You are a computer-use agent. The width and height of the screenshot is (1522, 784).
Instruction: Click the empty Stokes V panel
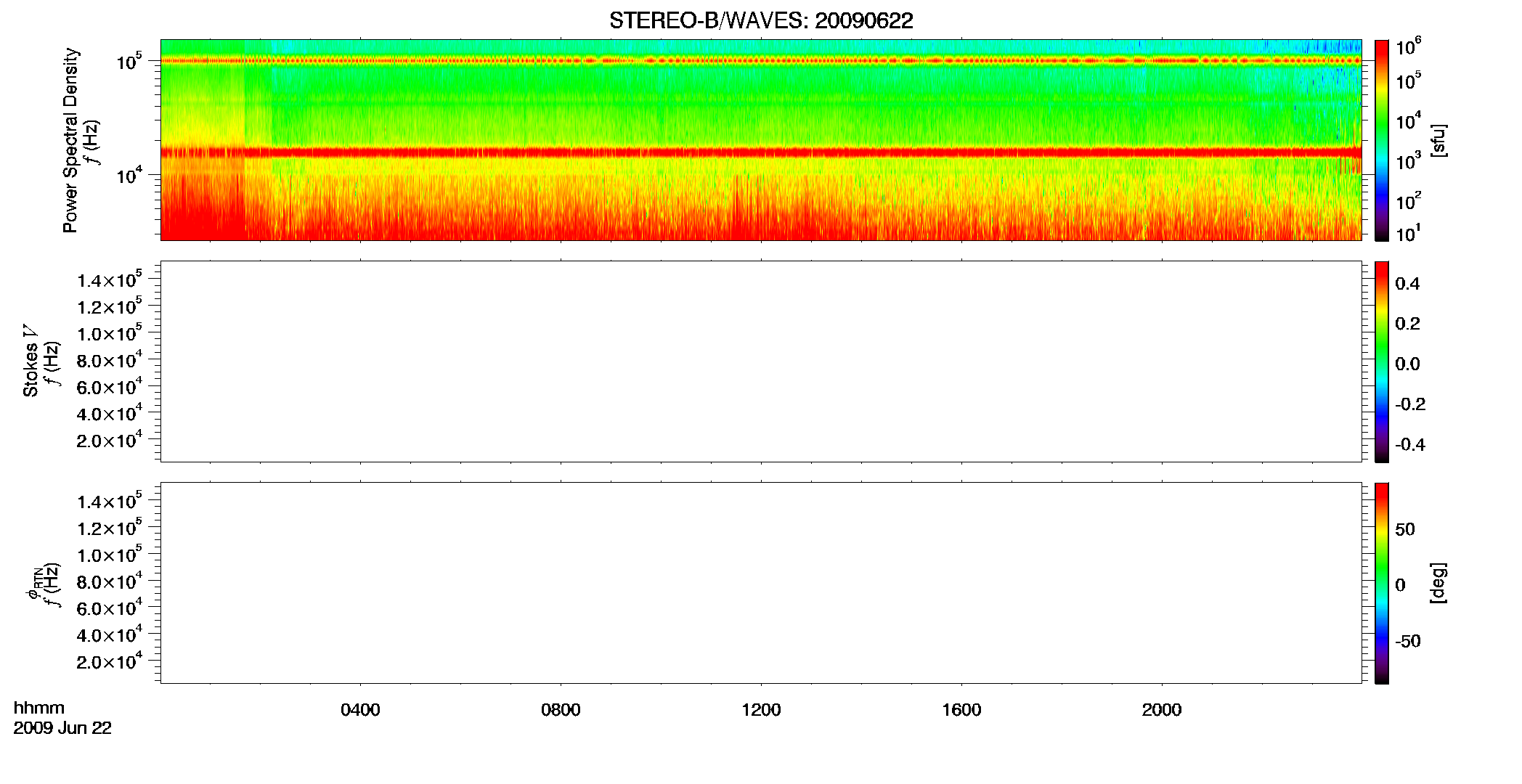pos(761,362)
